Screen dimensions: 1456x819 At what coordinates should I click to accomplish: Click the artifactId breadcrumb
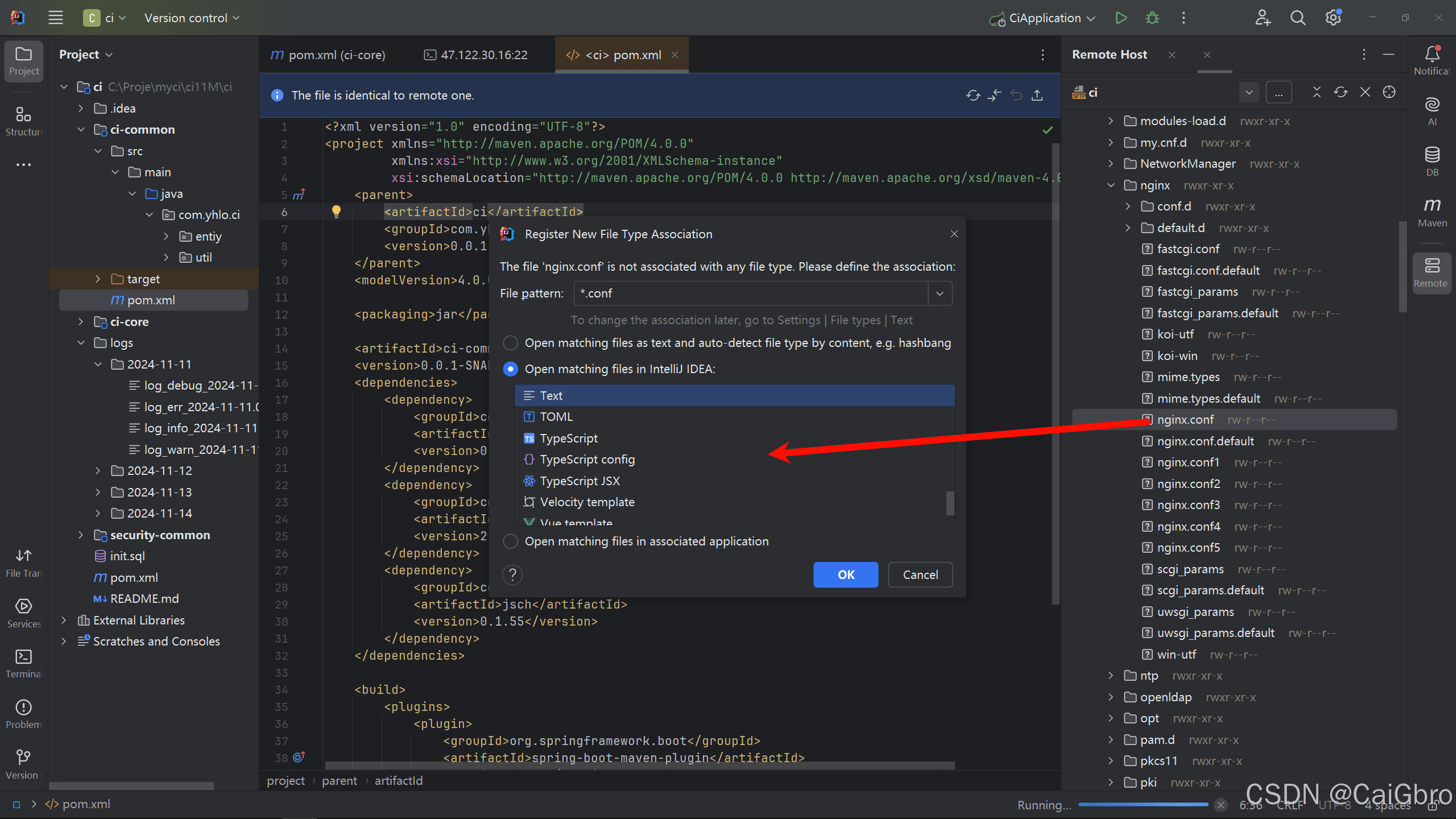[399, 780]
